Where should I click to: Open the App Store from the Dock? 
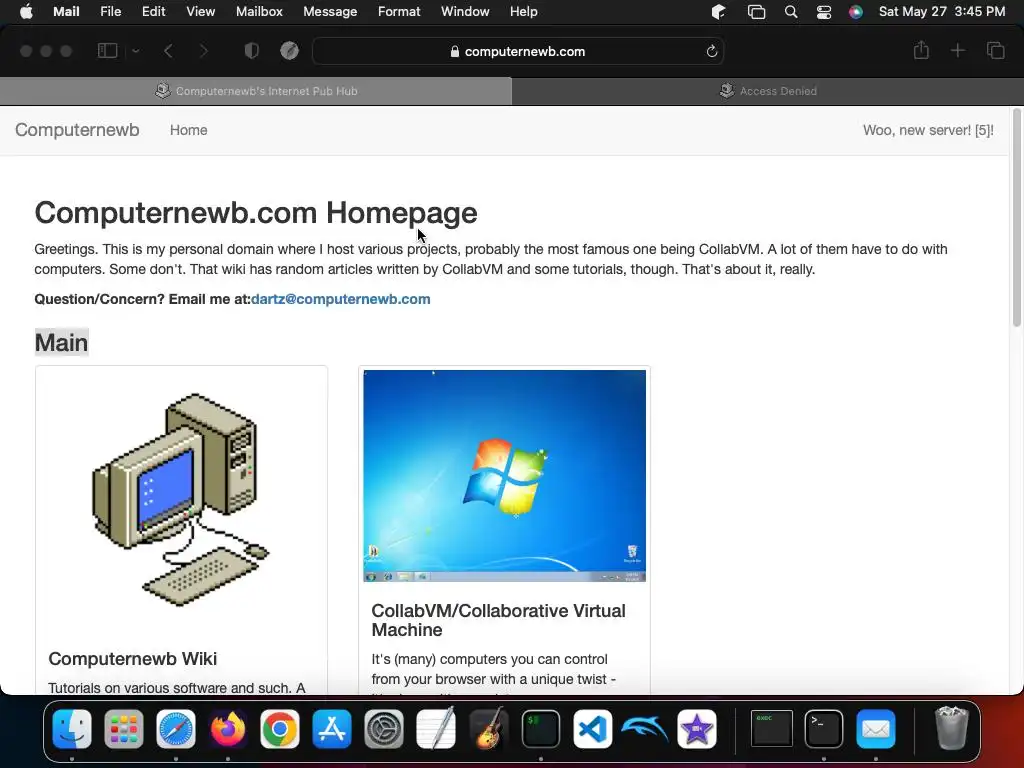click(x=332, y=729)
